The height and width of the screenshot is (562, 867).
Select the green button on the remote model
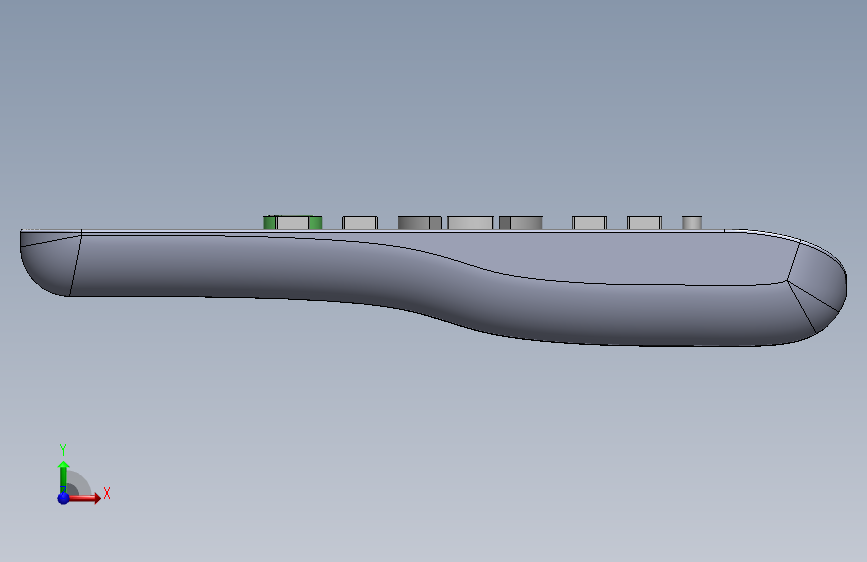pos(293,223)
